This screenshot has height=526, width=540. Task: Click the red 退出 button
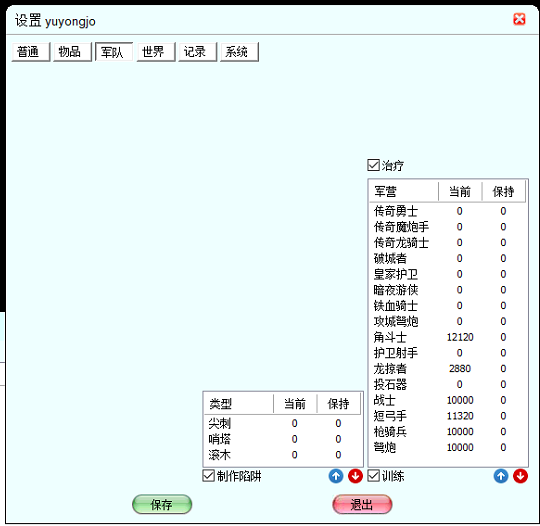point(362,505)
